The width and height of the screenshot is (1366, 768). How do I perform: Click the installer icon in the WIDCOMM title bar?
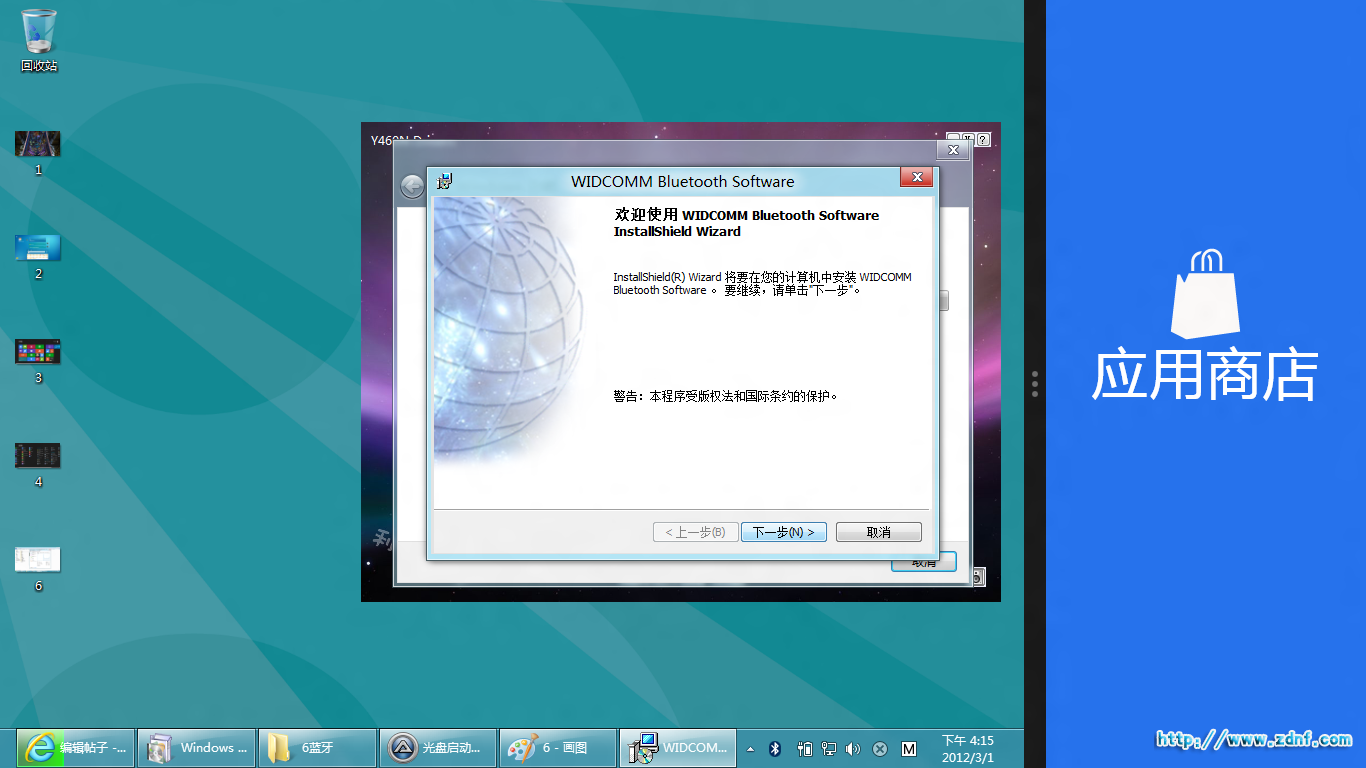pyautogui.click(x=445, y=181)
